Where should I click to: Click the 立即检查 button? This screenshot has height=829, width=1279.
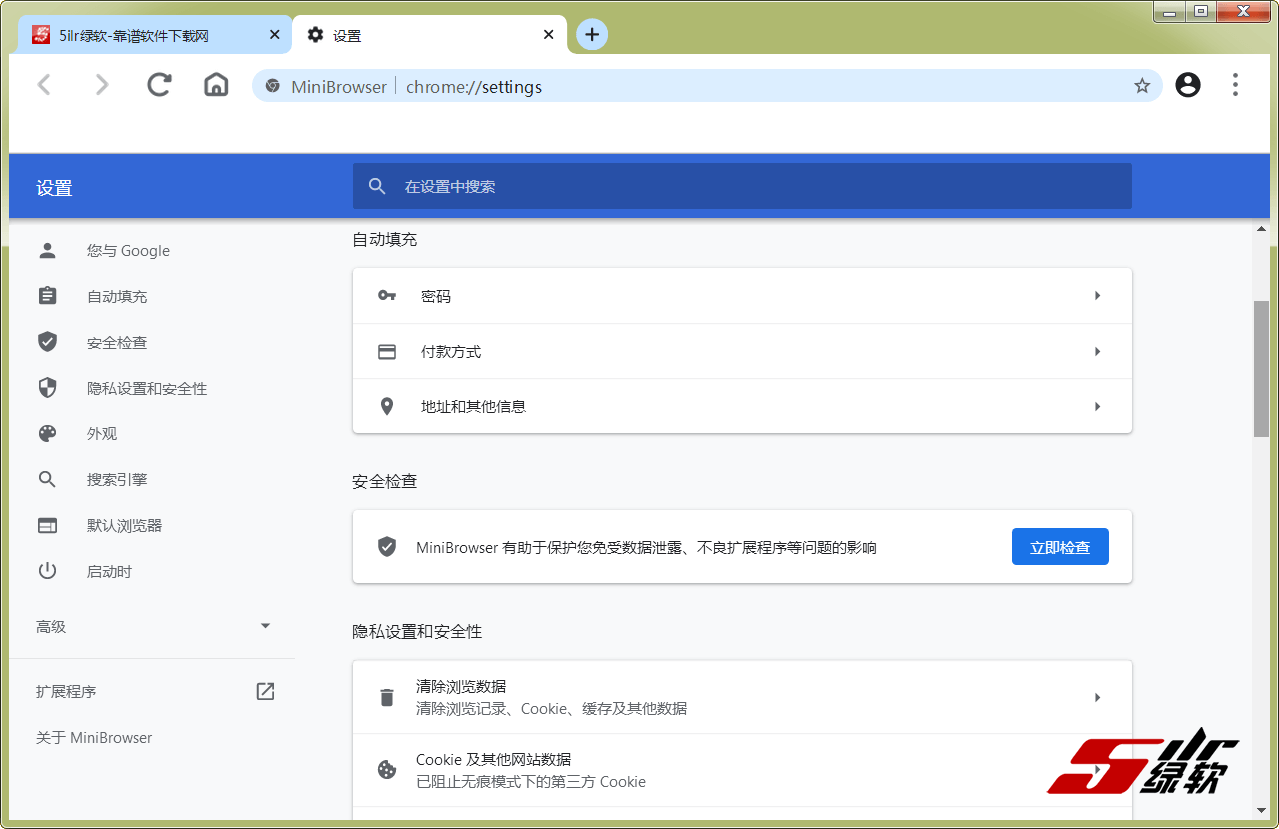click(1060, 547)
